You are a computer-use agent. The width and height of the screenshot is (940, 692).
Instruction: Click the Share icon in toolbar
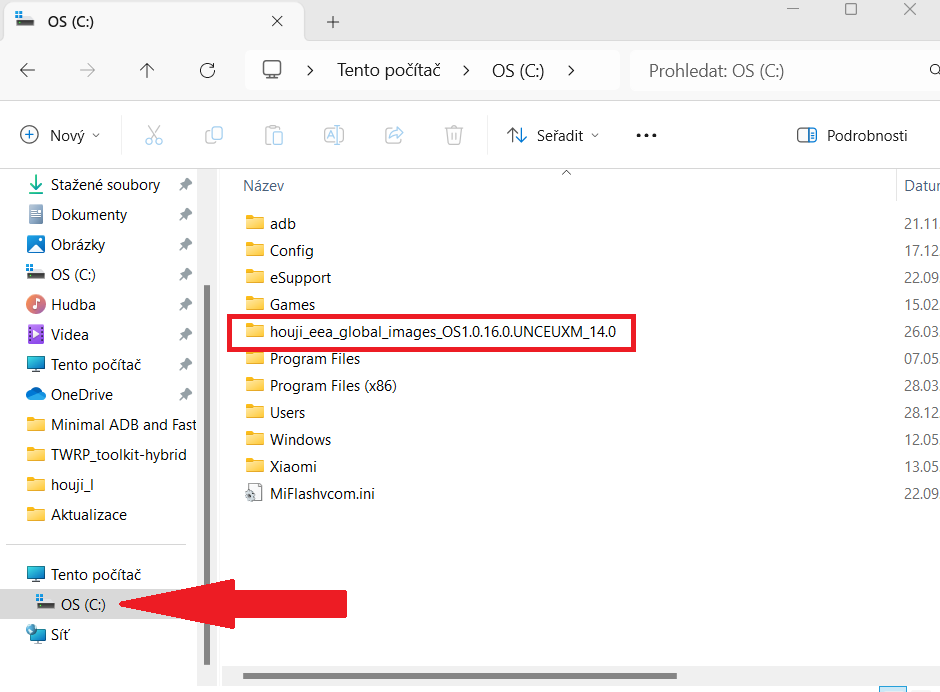pyautogui.click(x=394, y=135)
